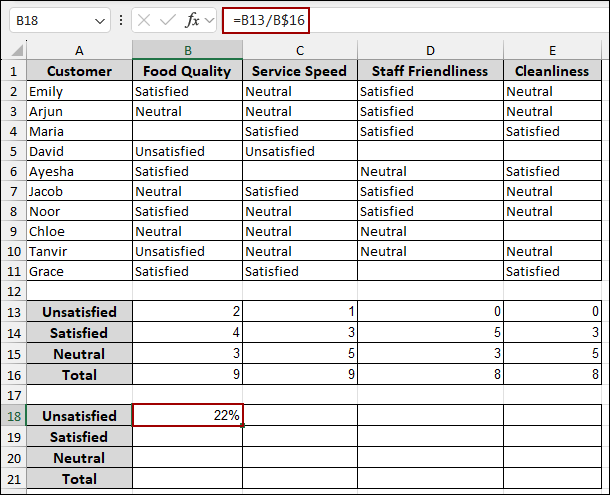Viewport: 610px width, 495px height.
Task: Select the Total label in row 16
Action: [x=79, y=375]
